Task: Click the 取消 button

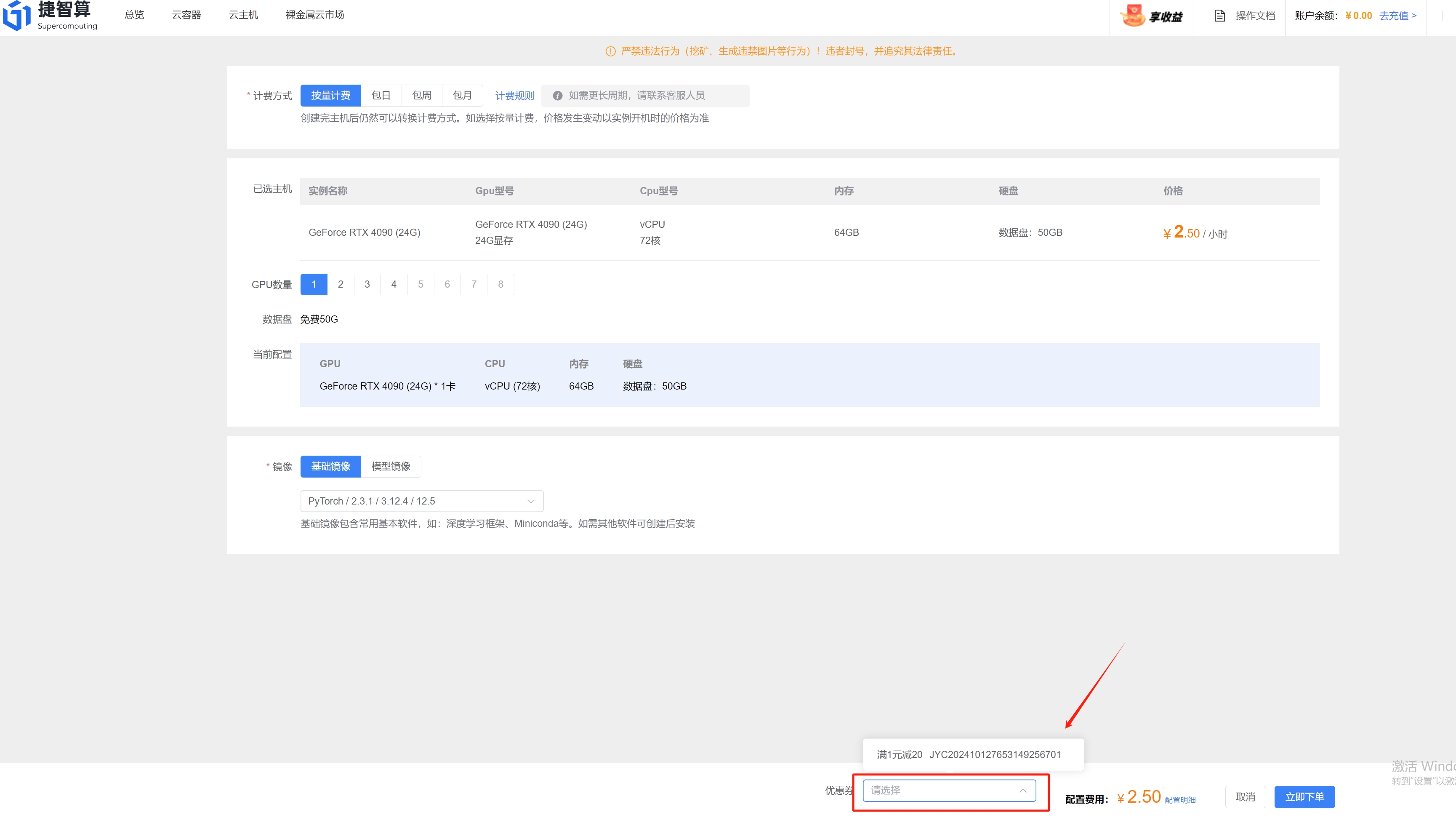Action: point(1245,797)
